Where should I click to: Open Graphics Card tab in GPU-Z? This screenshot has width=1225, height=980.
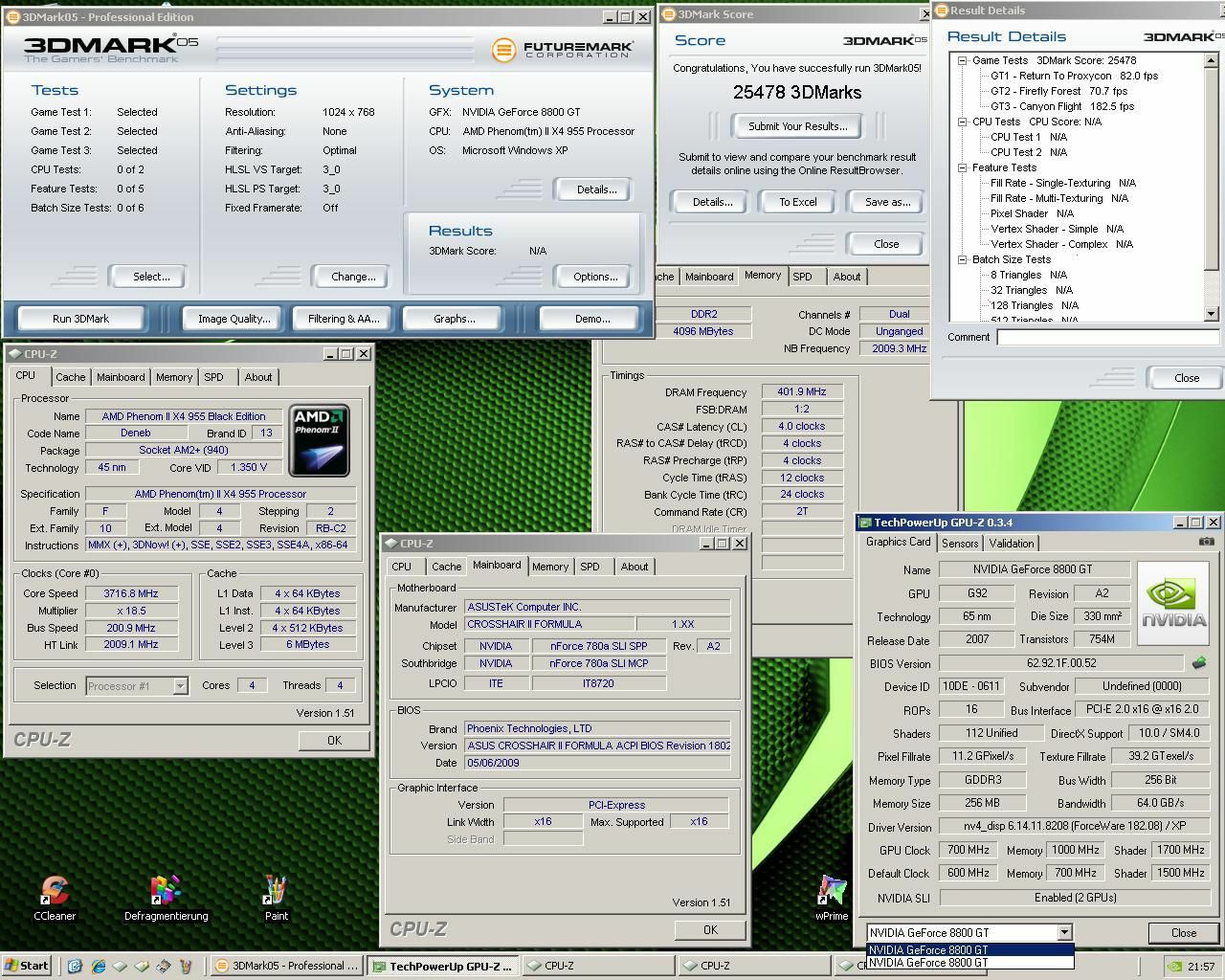(899, 542)
